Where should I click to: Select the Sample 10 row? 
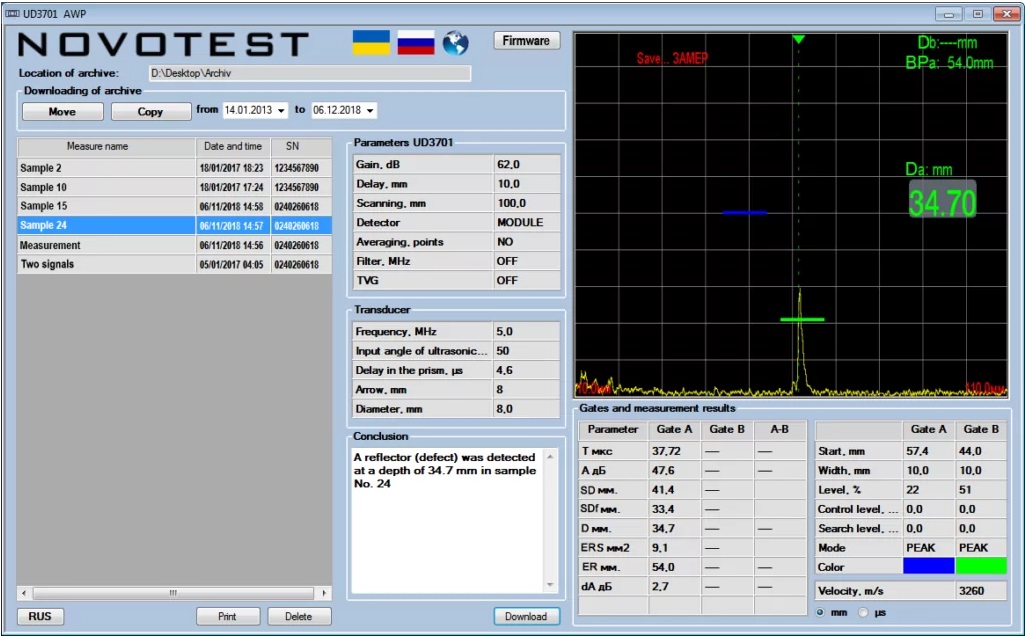[175, 187]
